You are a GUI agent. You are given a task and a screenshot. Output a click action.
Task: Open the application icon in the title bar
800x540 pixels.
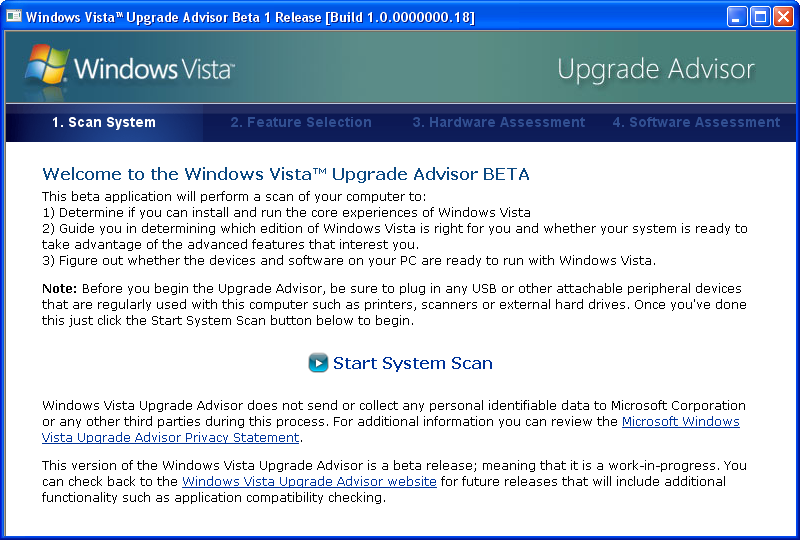tap(14, 17)
